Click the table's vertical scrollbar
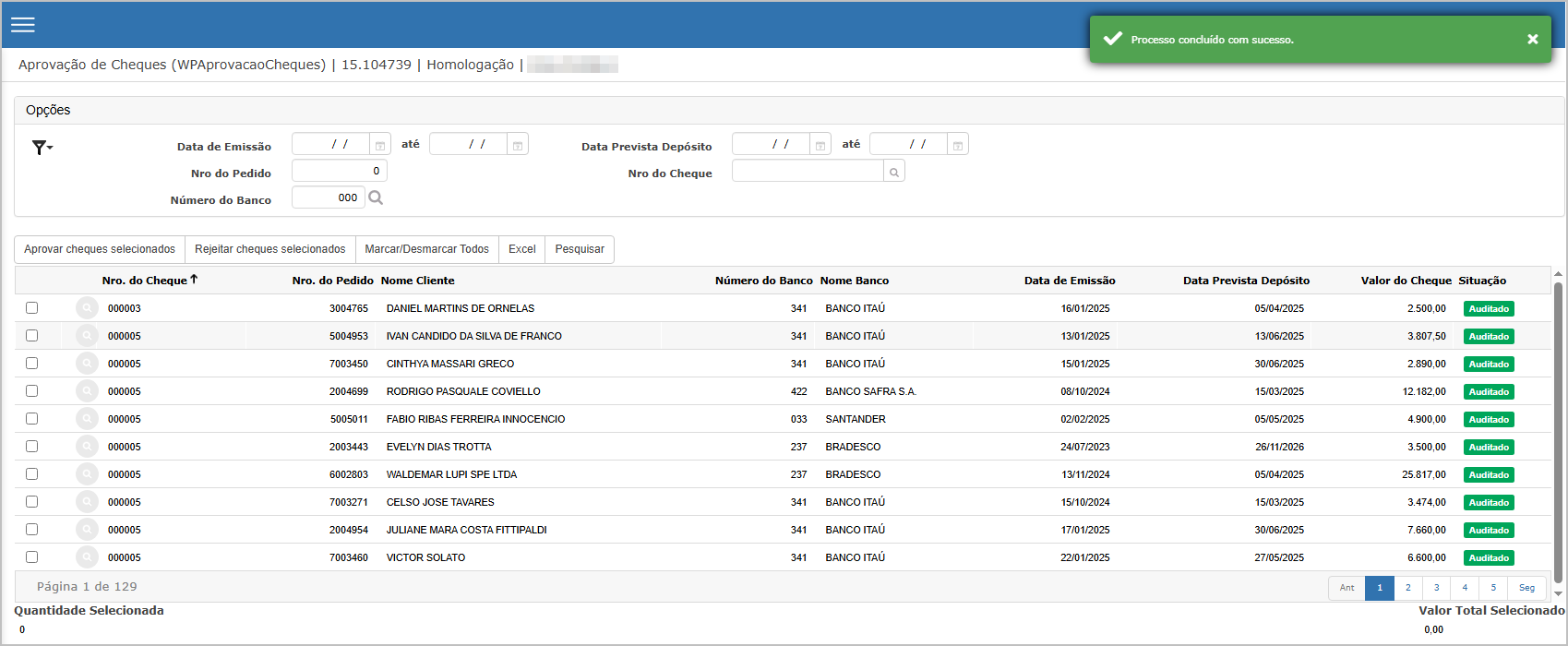This screenshot has height=646, width=1568. tap(1559, 434)
